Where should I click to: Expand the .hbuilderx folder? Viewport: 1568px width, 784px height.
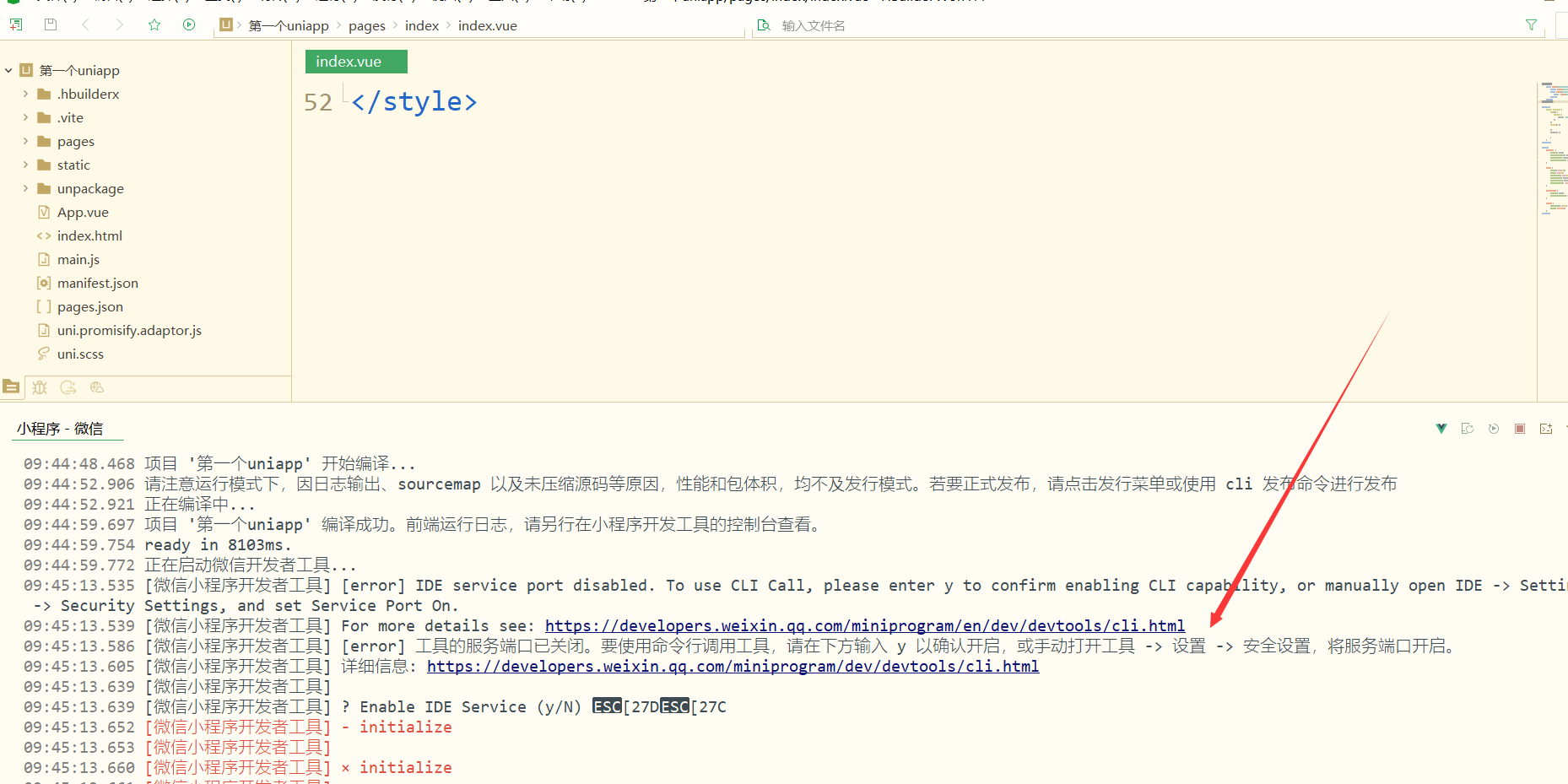tap(25, 94)
